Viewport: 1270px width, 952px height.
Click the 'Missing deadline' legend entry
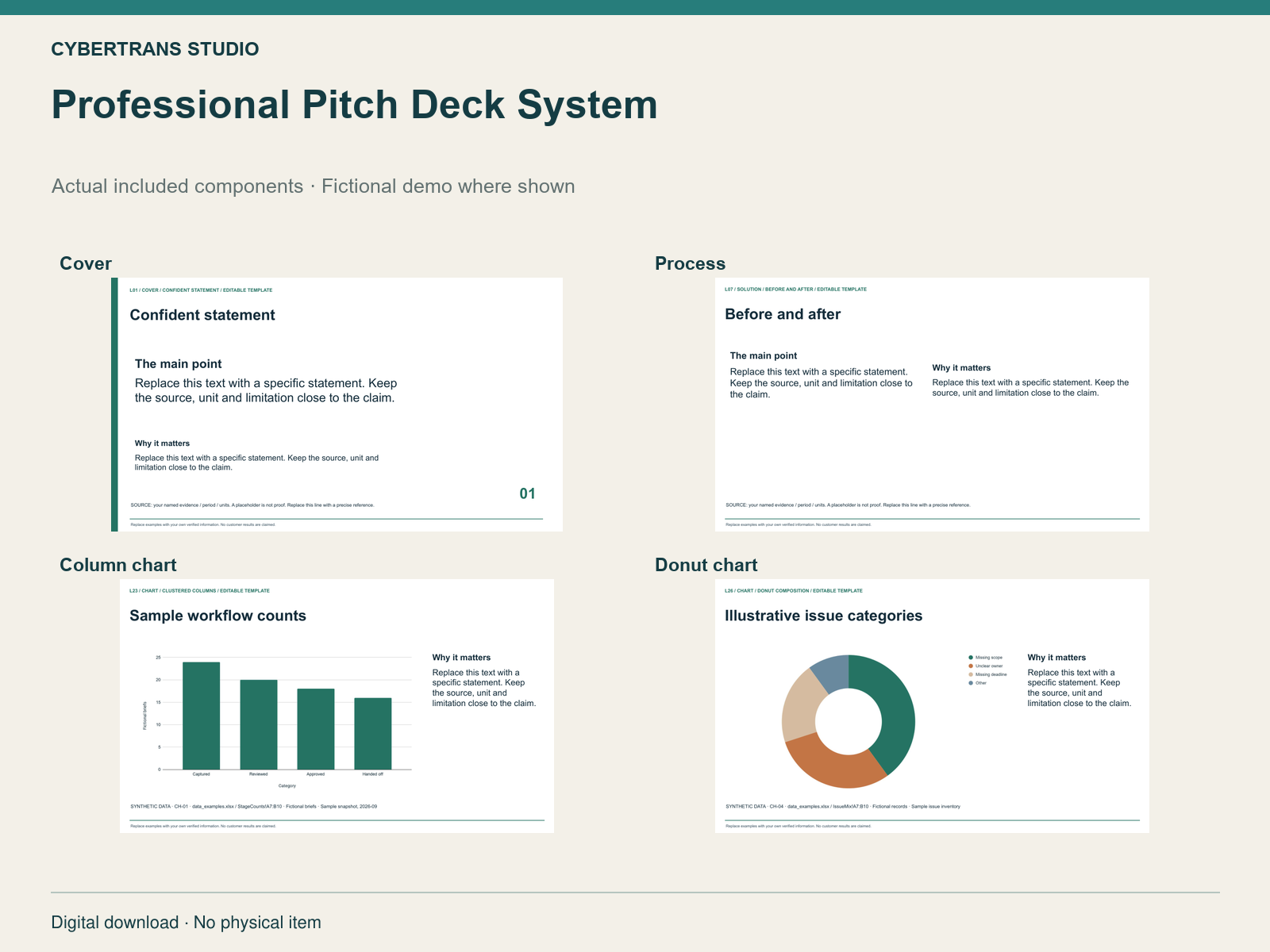pos(988,674)
